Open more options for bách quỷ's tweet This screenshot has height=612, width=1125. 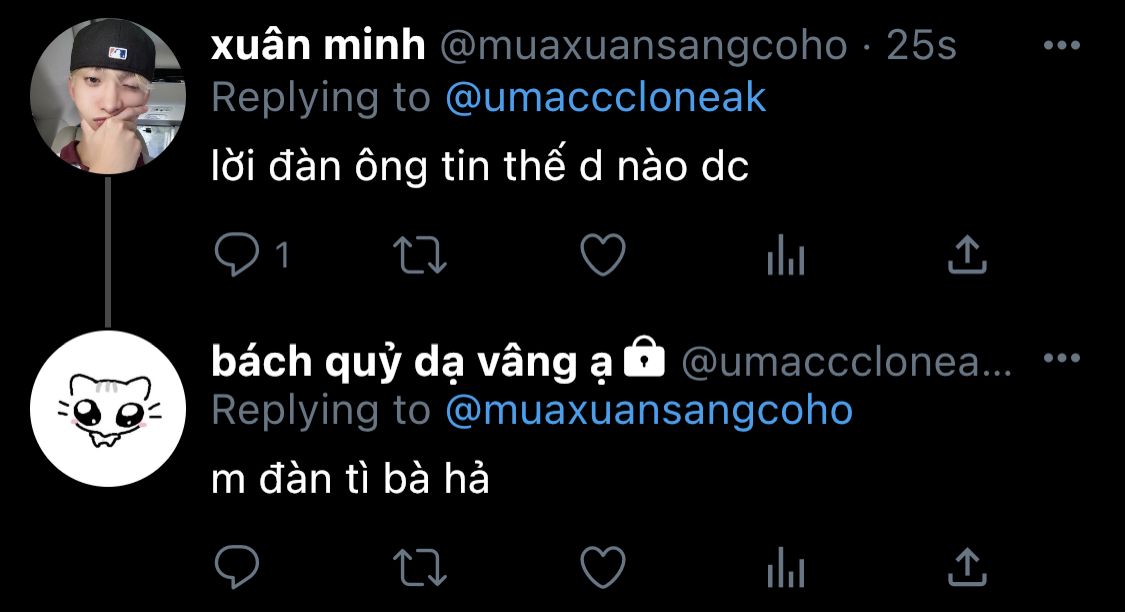pos(1061,358)
